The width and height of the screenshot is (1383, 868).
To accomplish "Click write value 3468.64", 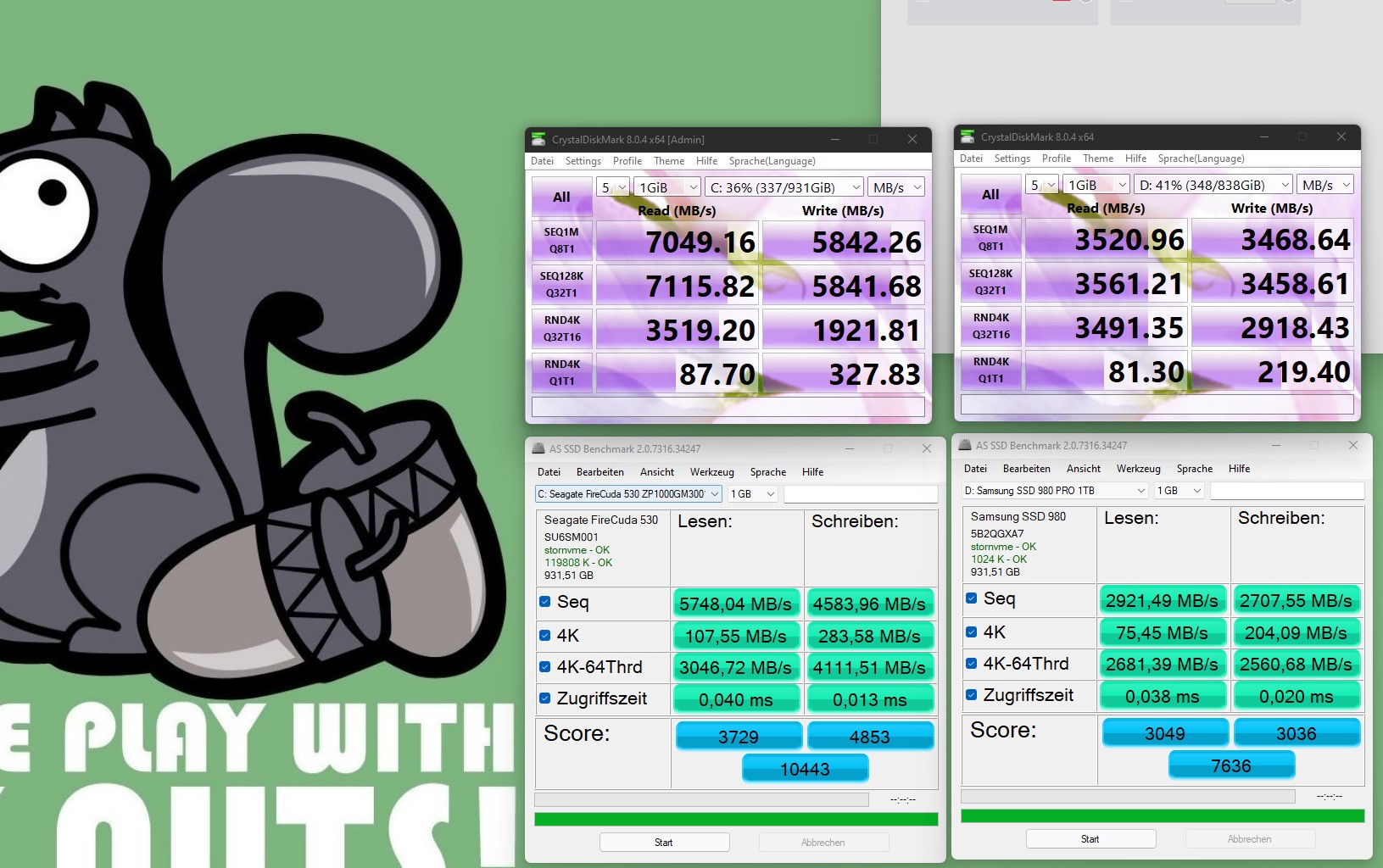I will pos(1273,240).
